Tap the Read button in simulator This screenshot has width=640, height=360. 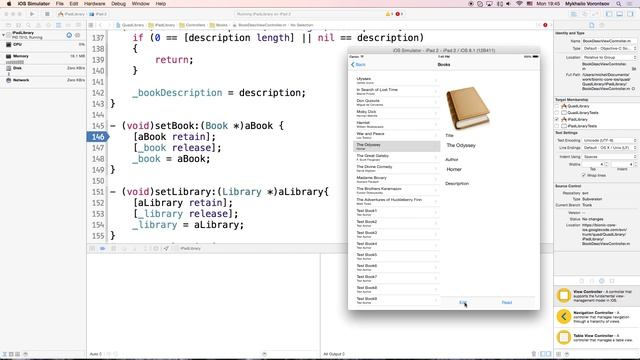(507, 302)
